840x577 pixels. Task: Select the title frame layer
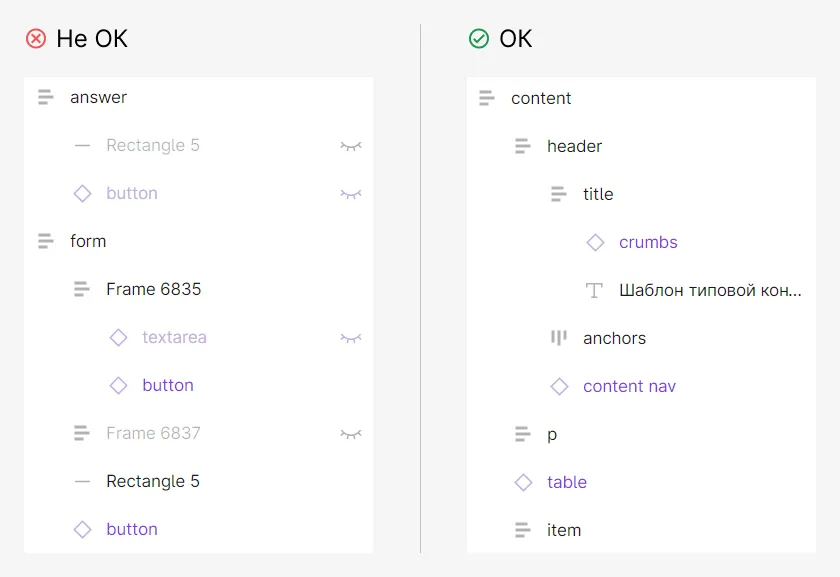(641, 194)
